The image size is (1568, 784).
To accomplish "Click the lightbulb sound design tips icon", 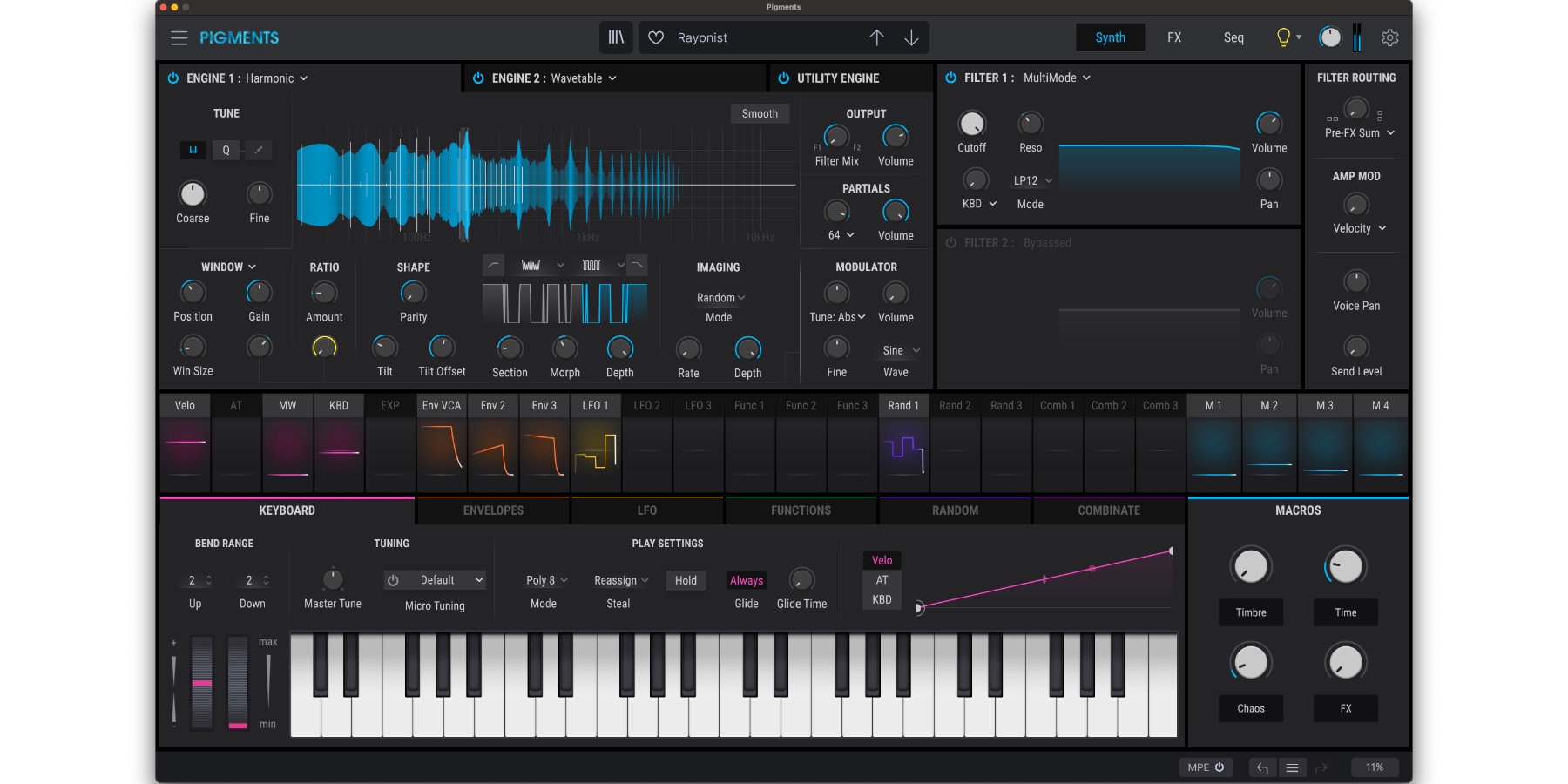I will (x=1282, y=37).
